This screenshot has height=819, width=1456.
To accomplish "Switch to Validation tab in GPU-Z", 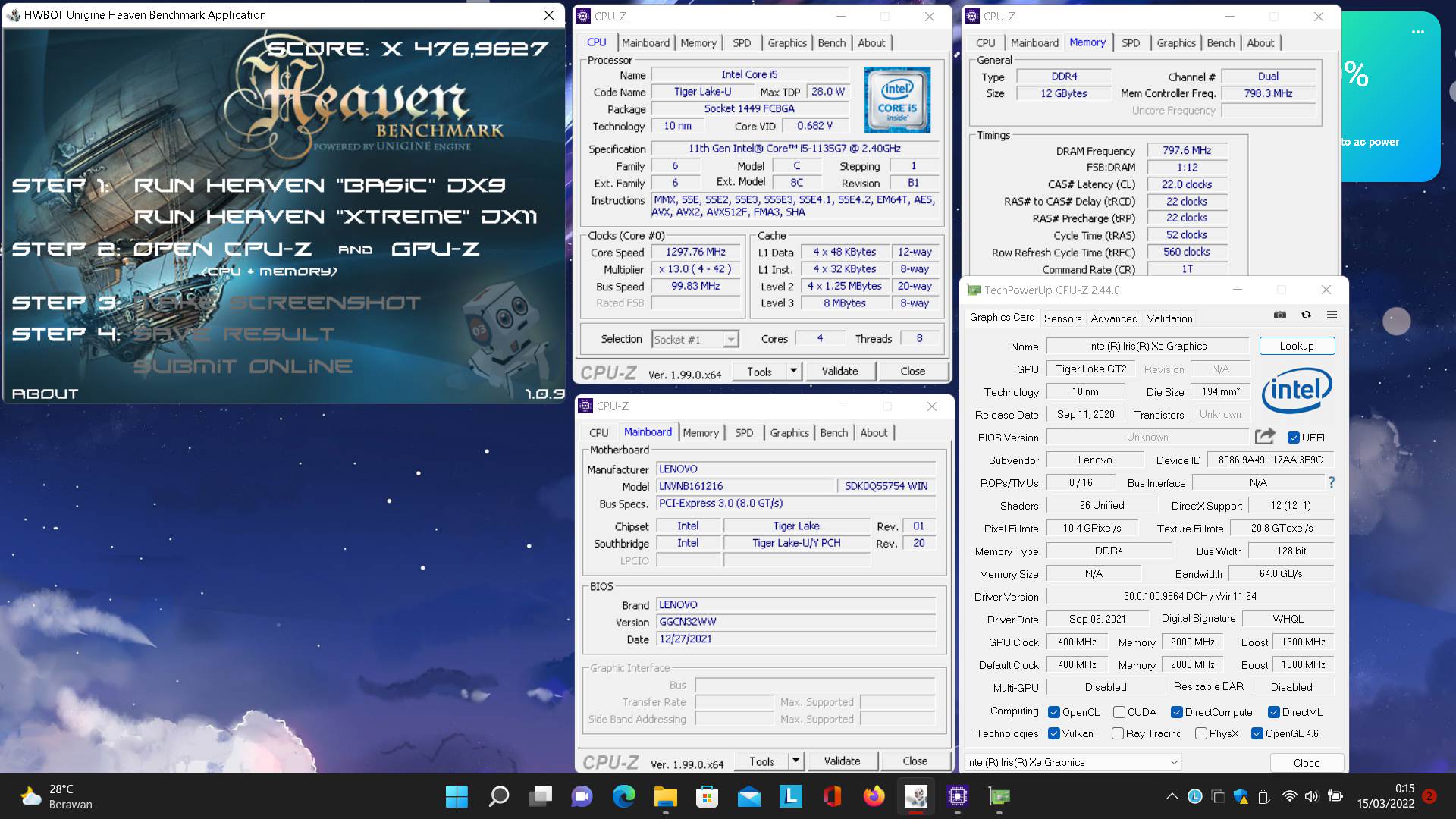I will click(1169, 318).
